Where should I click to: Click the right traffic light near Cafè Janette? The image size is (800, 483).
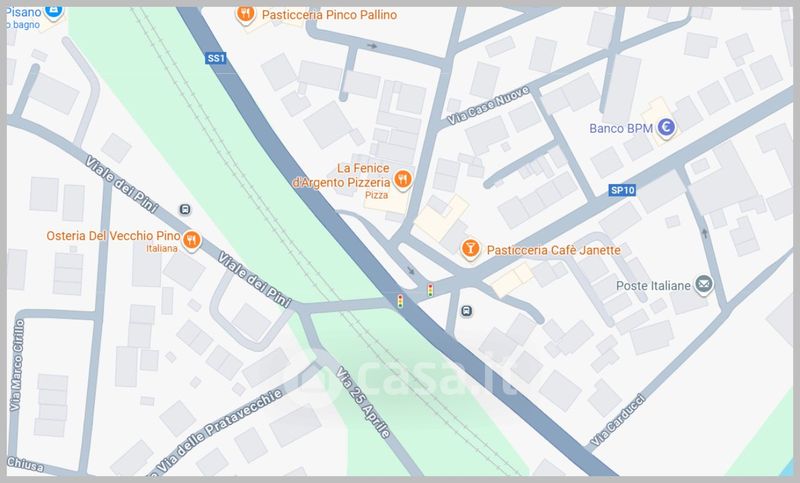click(x=431, y=290)
